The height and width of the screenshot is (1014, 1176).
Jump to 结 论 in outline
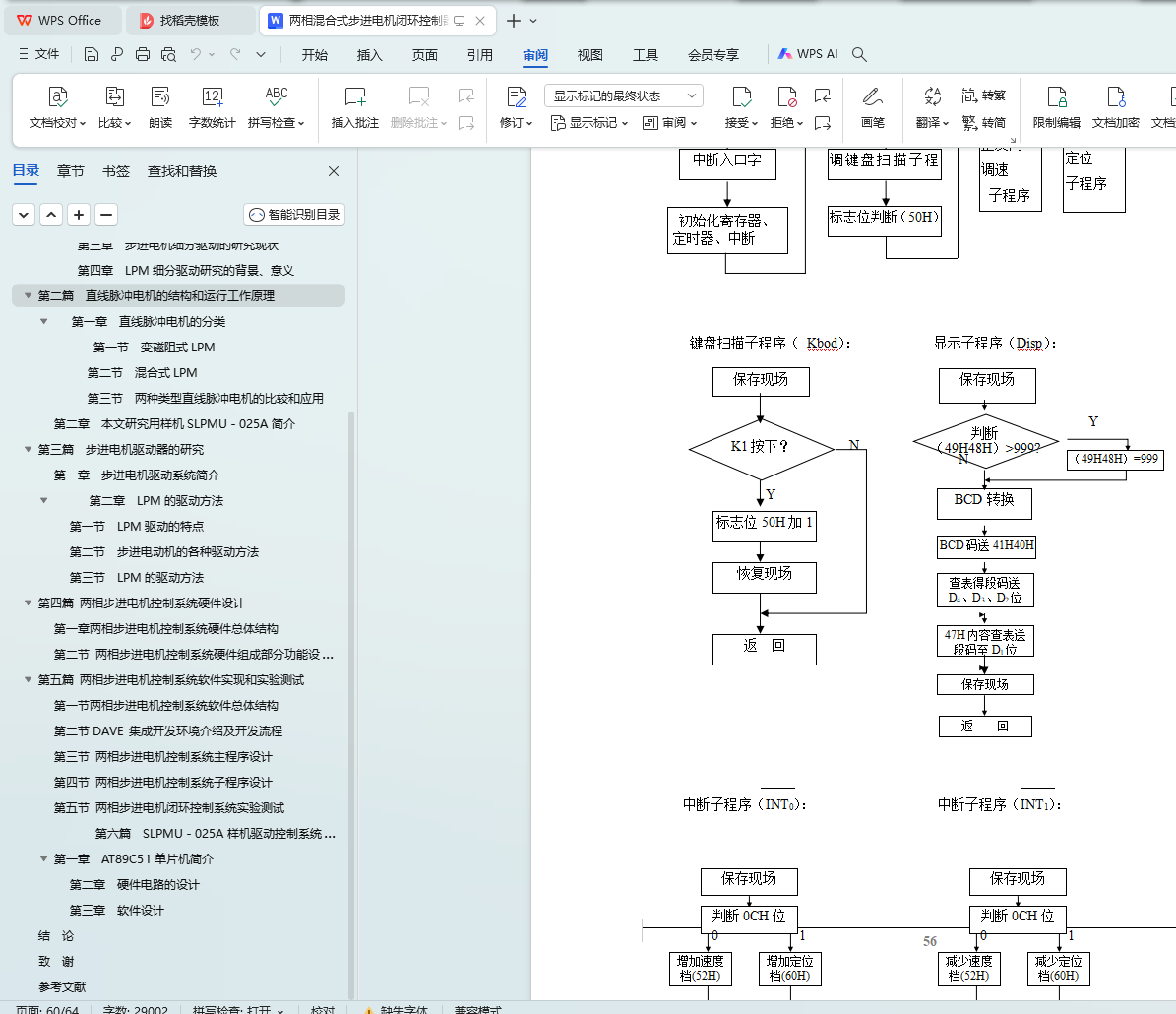tap(56, 936)
